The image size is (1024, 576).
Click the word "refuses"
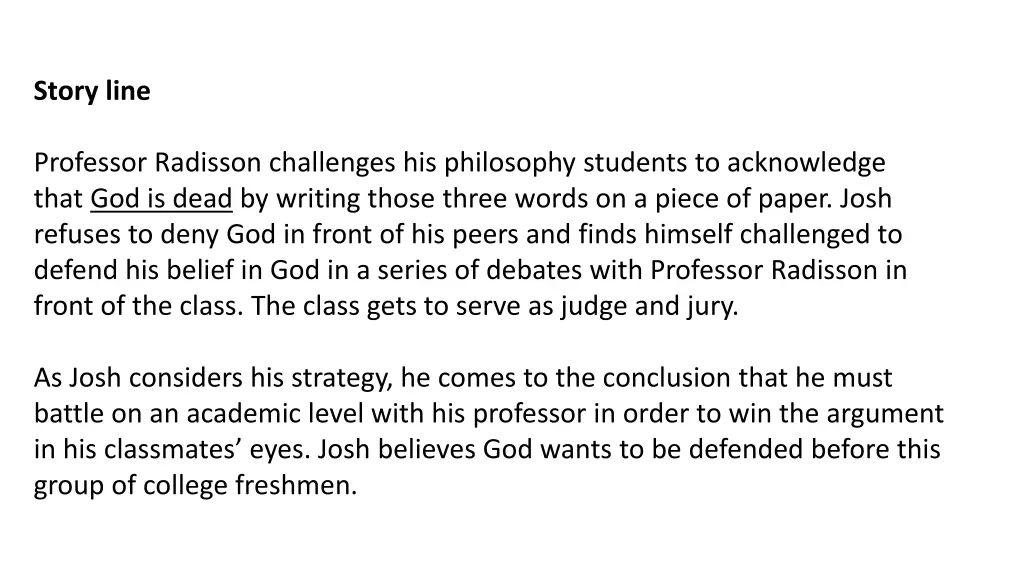[x=73, y=235]
